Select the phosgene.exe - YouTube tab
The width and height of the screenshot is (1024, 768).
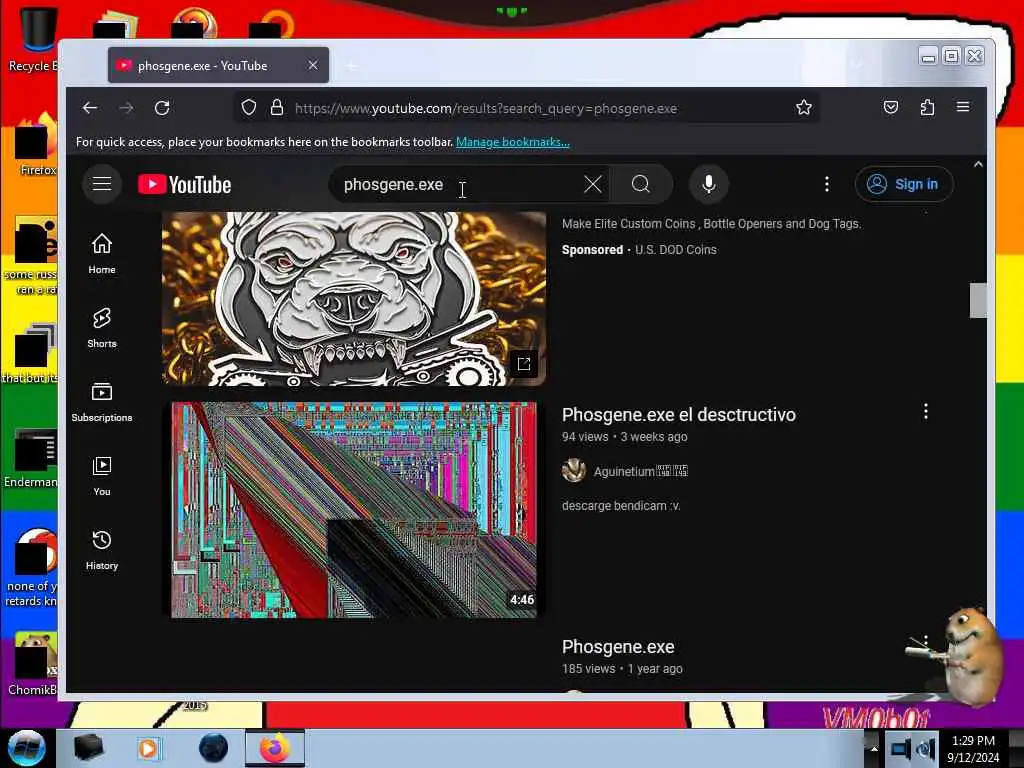point(218,65)
